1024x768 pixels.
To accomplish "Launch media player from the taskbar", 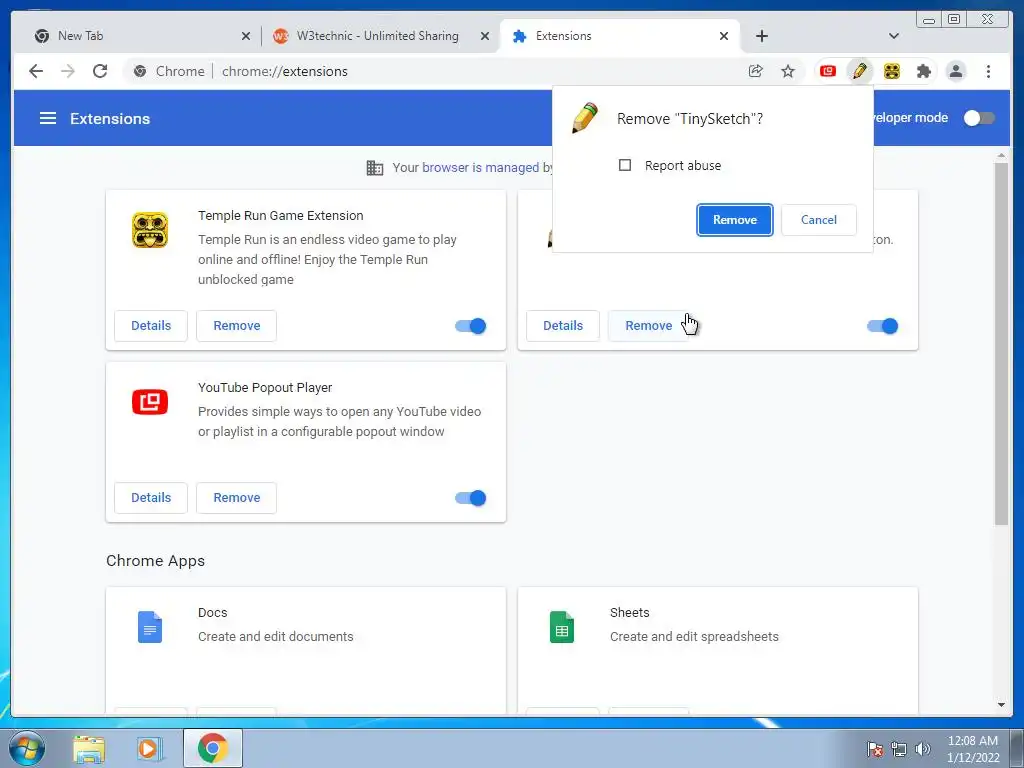I will pyautogui.click(x=149, y=748).
